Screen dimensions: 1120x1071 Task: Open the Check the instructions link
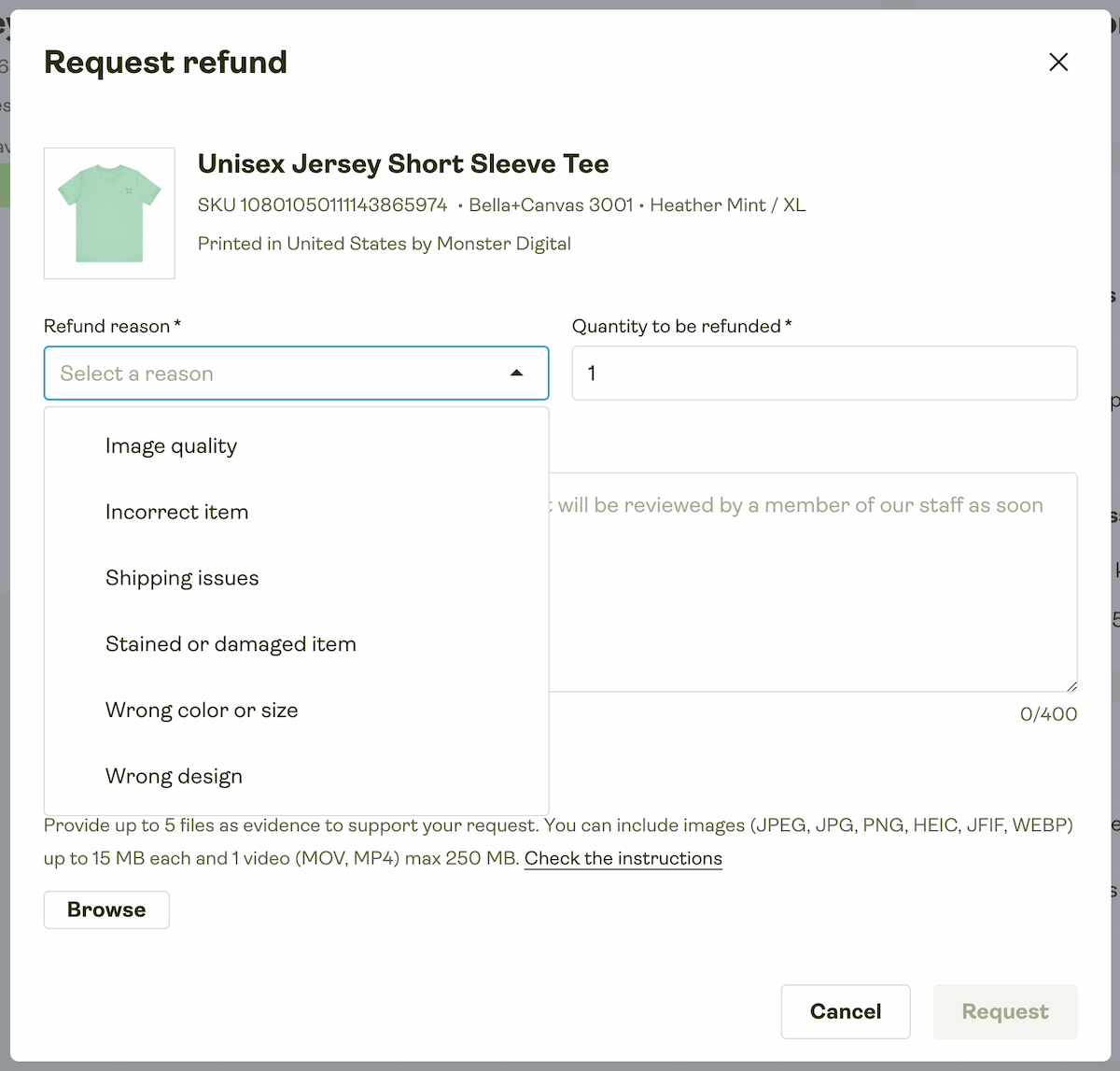click(623, 858)
